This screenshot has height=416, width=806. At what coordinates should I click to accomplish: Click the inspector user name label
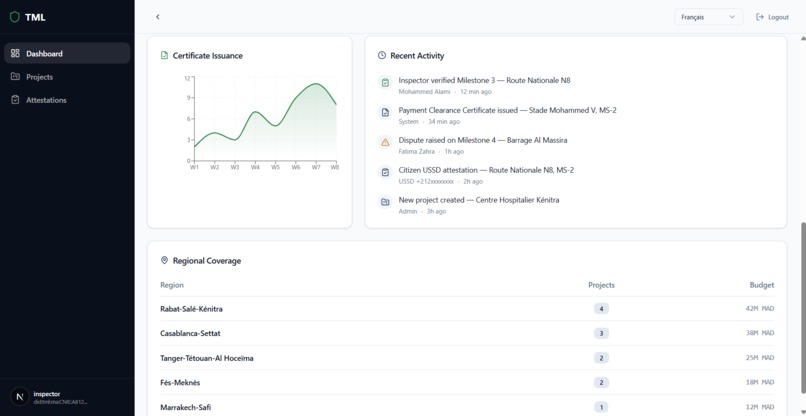point(47,394)
